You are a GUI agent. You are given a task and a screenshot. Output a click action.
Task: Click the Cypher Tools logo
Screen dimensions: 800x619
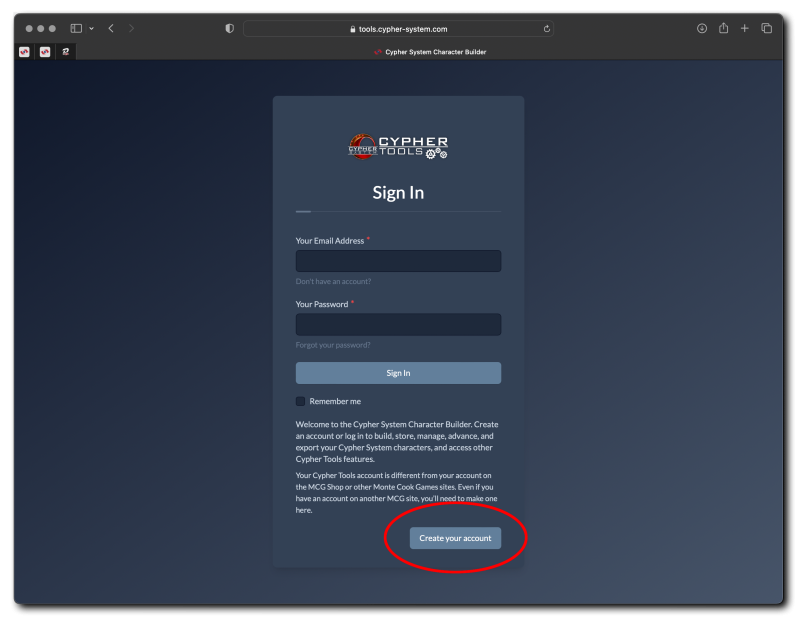[x=398, y=147]
